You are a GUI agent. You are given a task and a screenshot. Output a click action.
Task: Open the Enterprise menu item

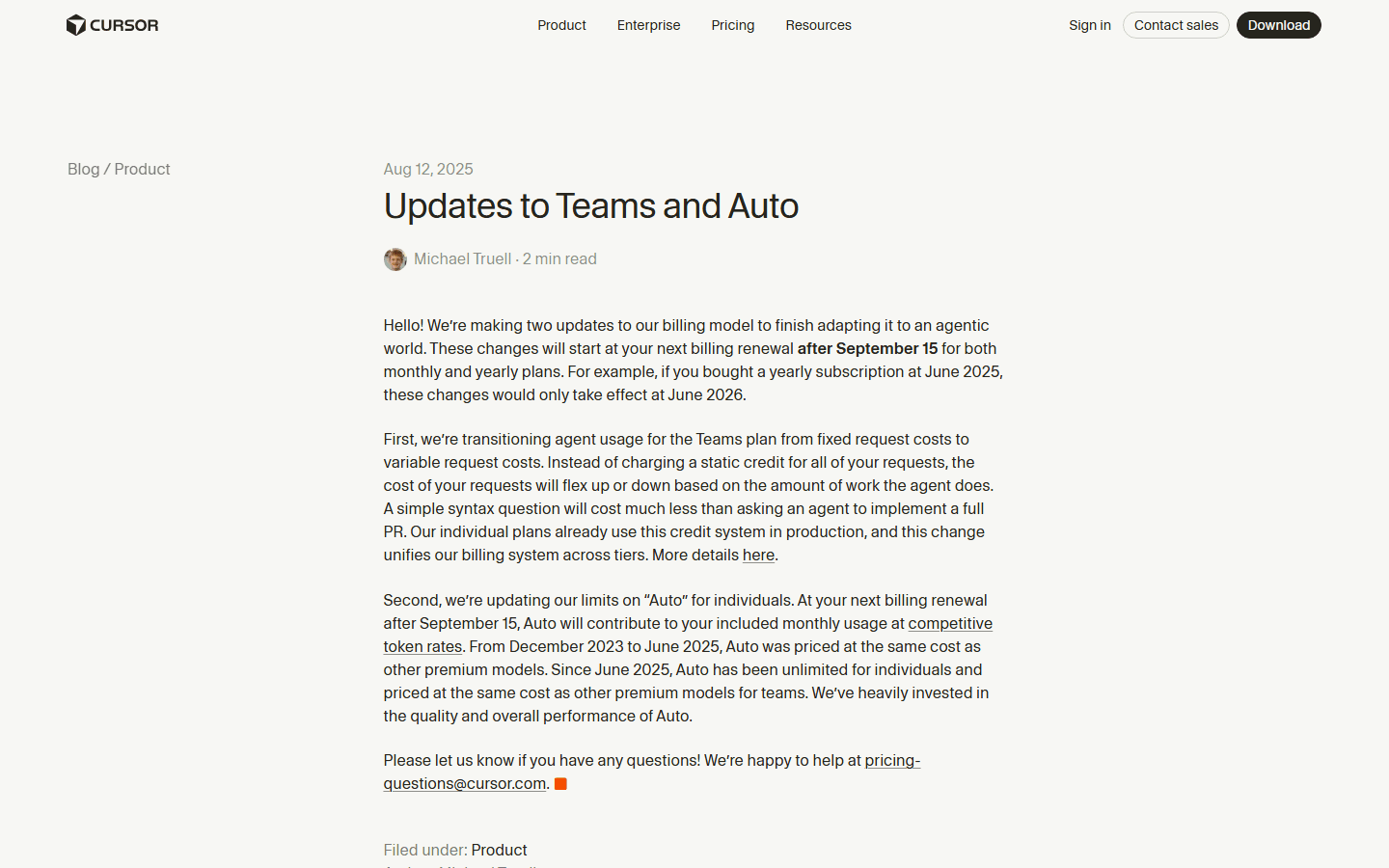[648, 25]
